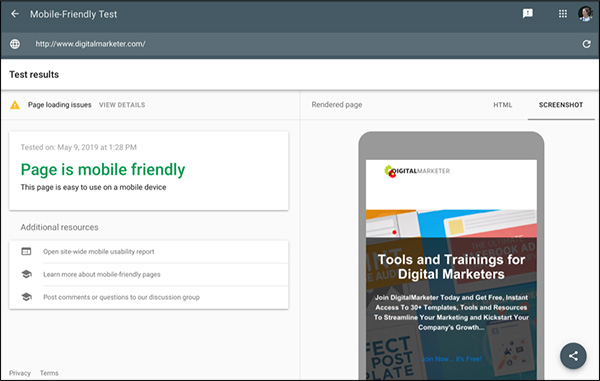
Task: Open VIEW DETAILS for page loading issues
Action: point(122,105)
